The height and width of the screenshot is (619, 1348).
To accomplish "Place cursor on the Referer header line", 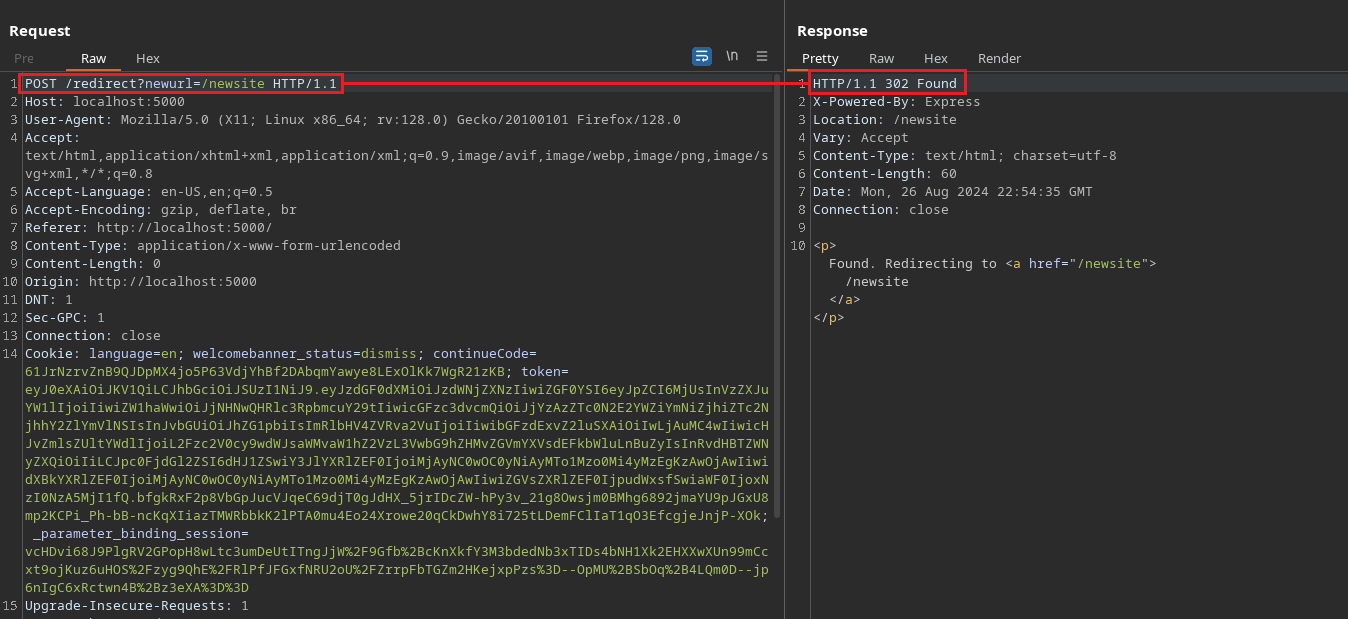I will pos(148,228).
